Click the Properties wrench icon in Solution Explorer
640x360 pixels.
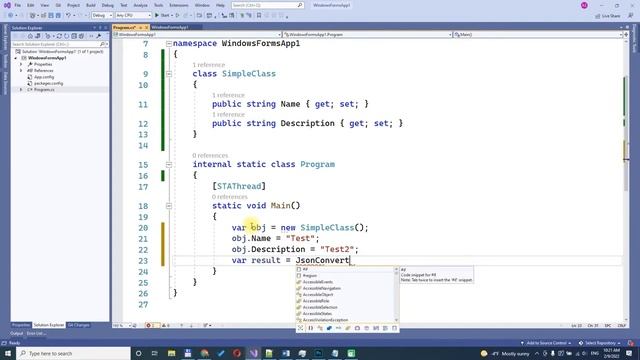tap(99, 36)
